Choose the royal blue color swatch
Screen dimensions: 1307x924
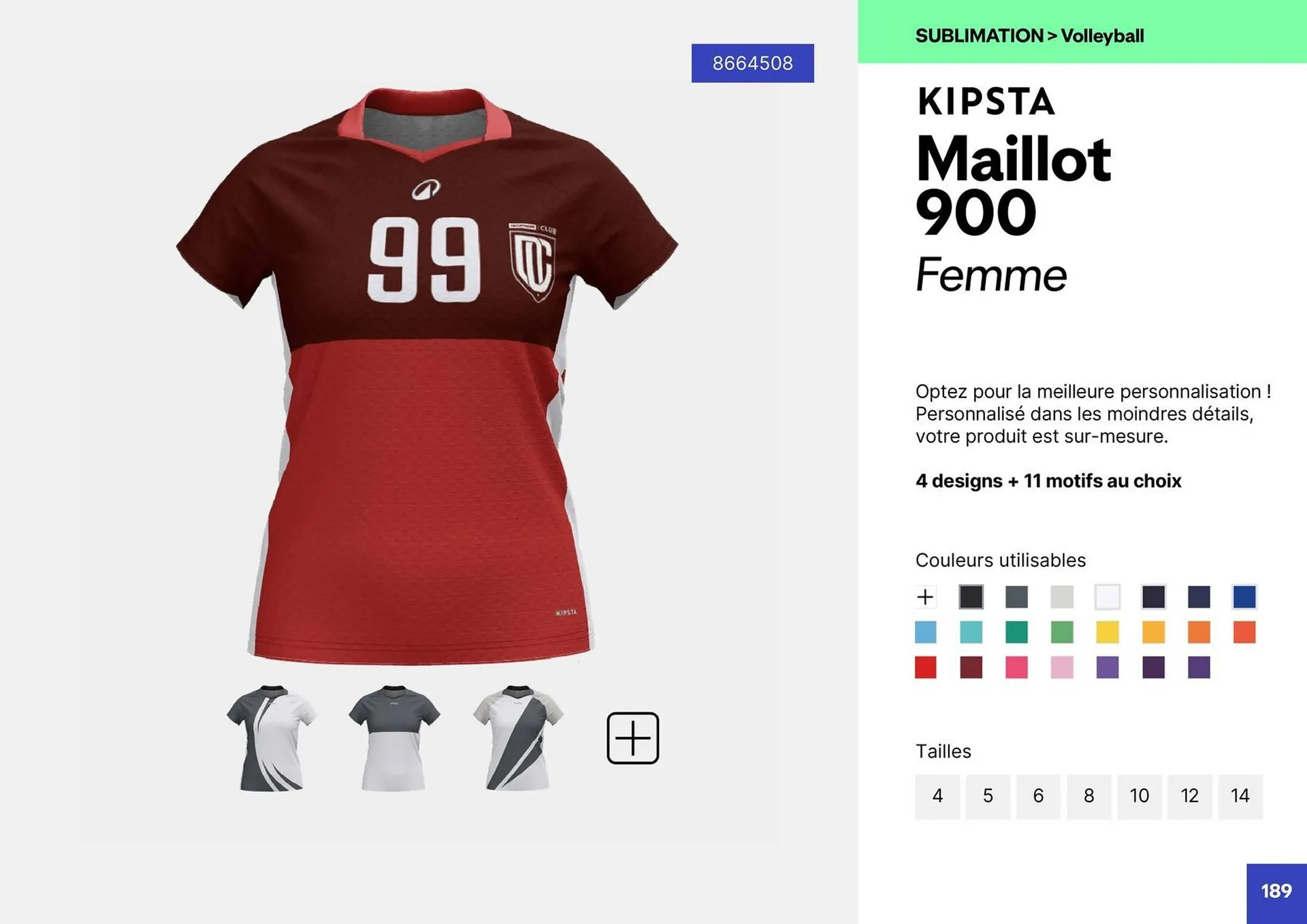pos(1244,597)
